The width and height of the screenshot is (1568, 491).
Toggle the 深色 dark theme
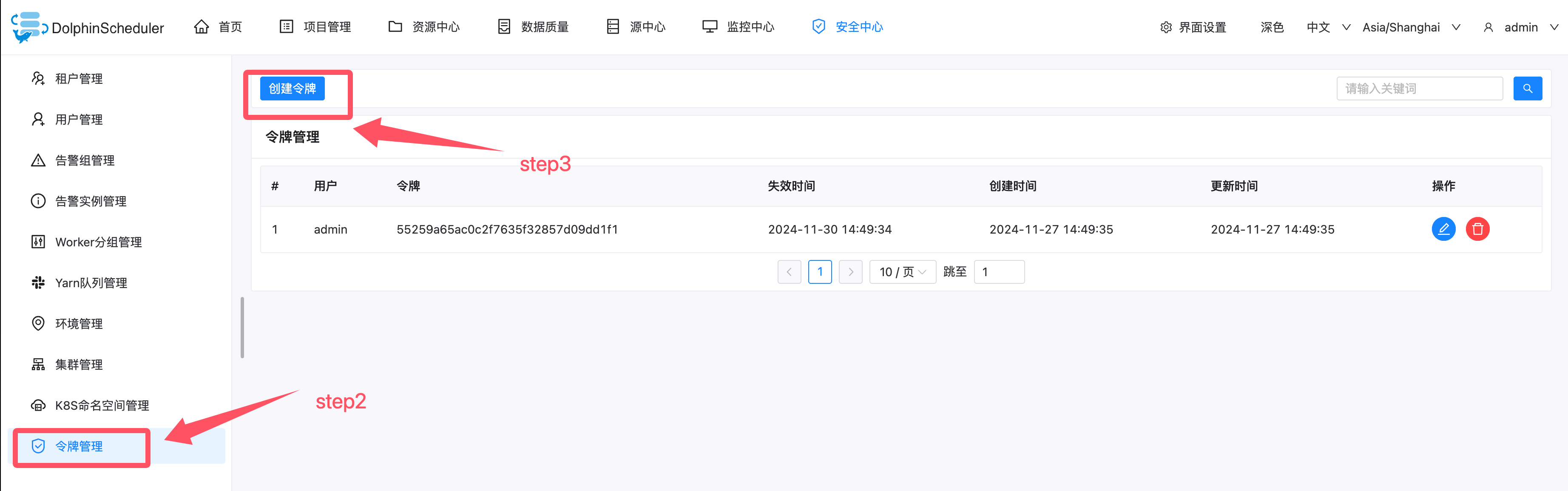pyautogui.click(x=1272, y=27)
